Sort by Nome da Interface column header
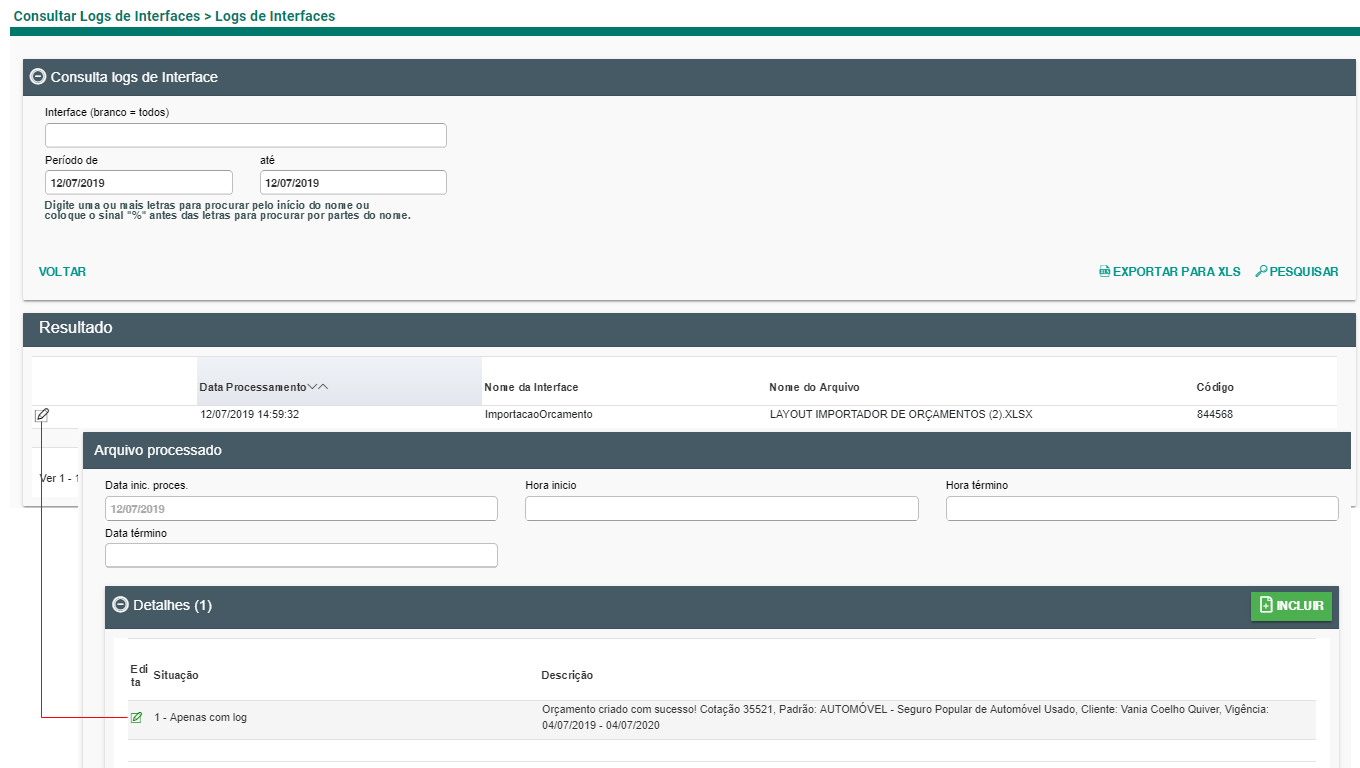The height and width of the screenshot is (768, 1360). click(531, 387)
